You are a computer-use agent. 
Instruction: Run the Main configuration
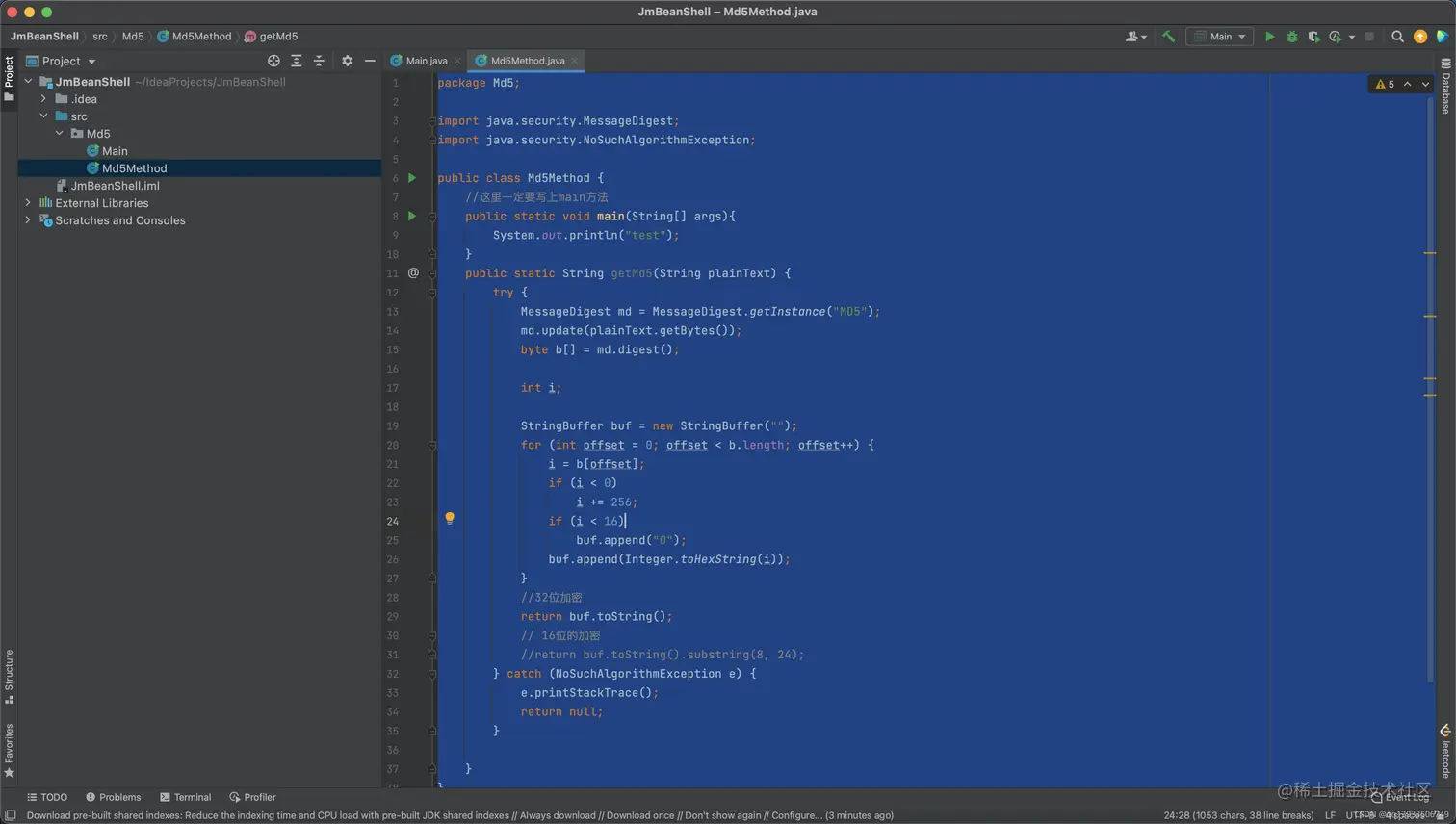point(1269,37)
